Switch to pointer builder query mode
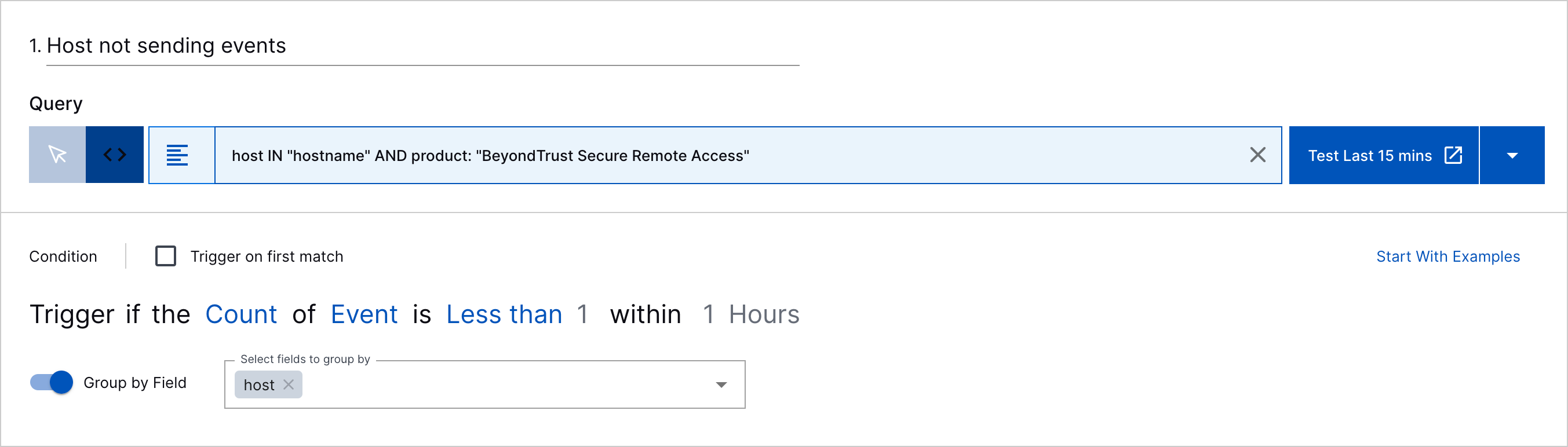1568x447 pixels. click(x=57, y=155)
